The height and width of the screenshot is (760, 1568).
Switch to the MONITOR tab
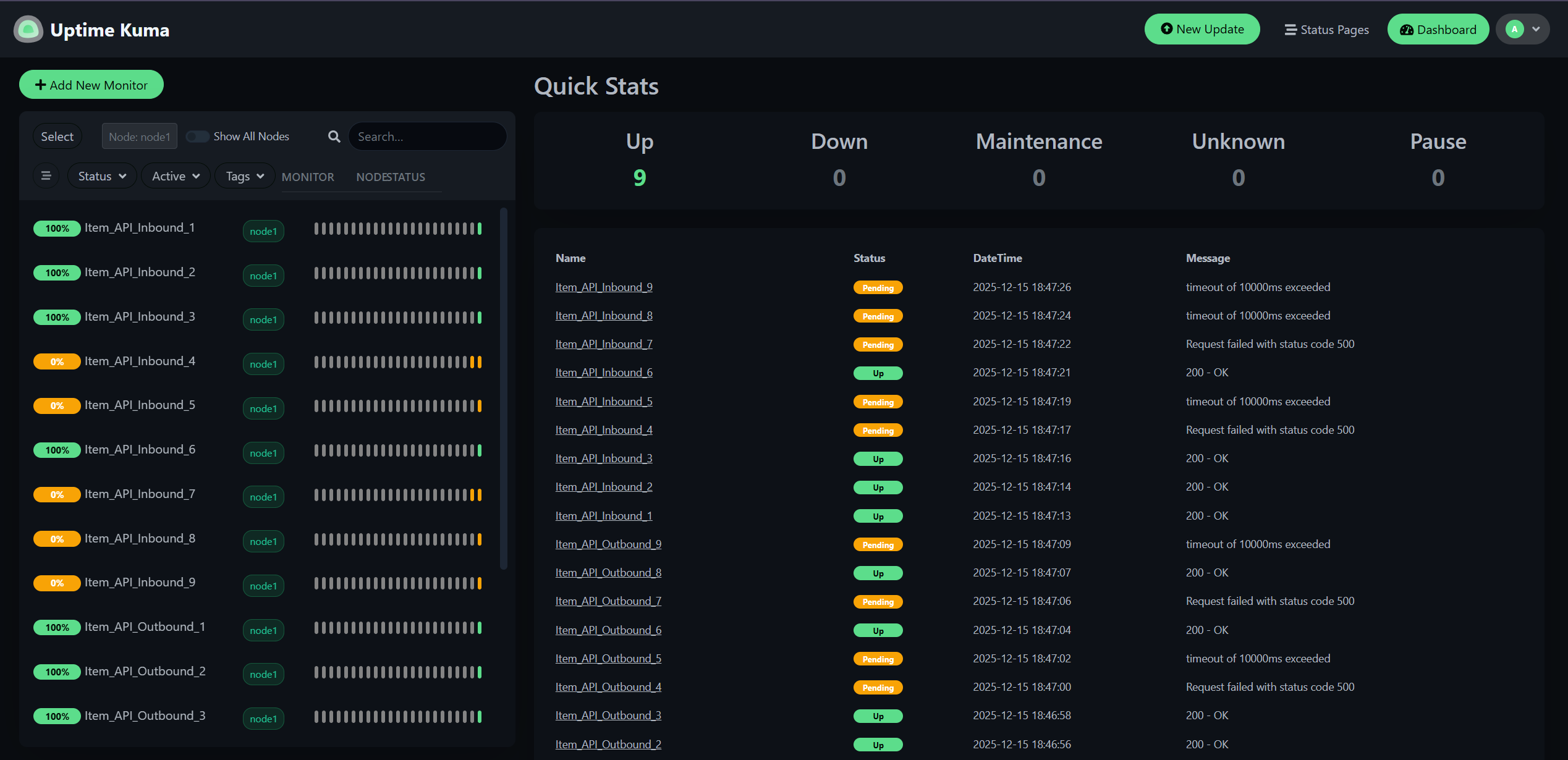(x=308, y=177)
